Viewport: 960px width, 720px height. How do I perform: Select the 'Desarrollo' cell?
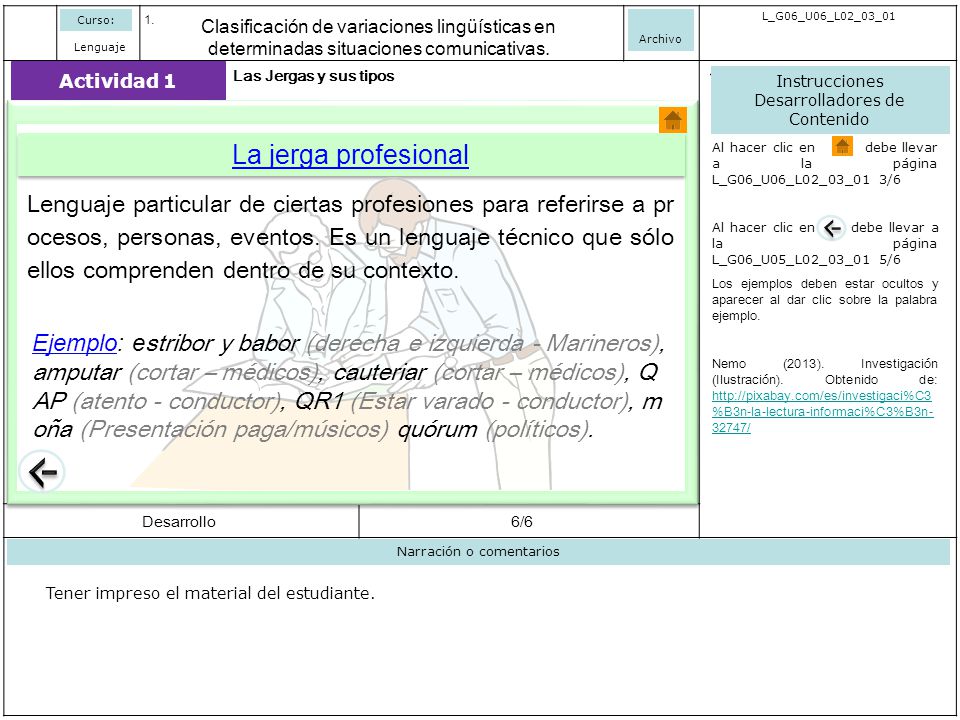click(179, 522)
